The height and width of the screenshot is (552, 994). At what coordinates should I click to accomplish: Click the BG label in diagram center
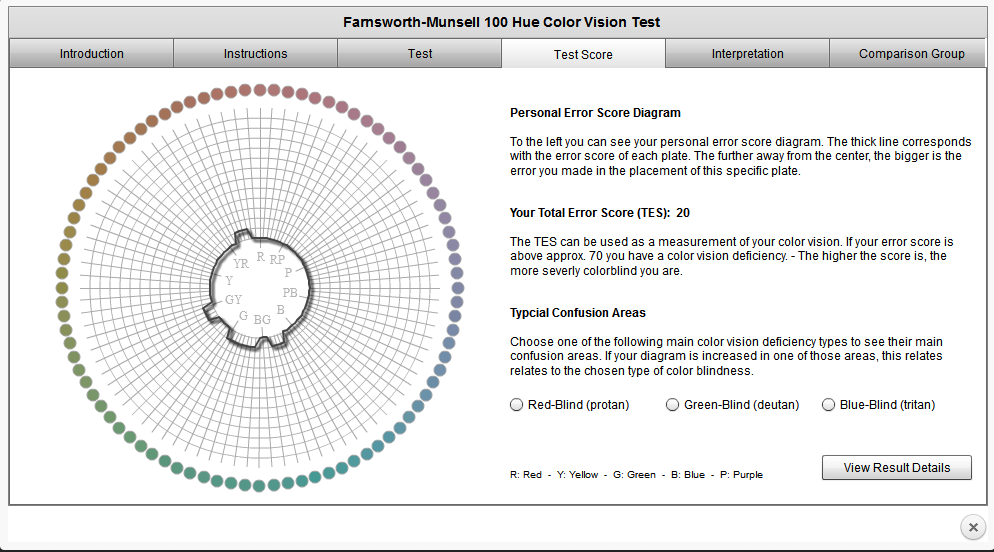(262, 319)
